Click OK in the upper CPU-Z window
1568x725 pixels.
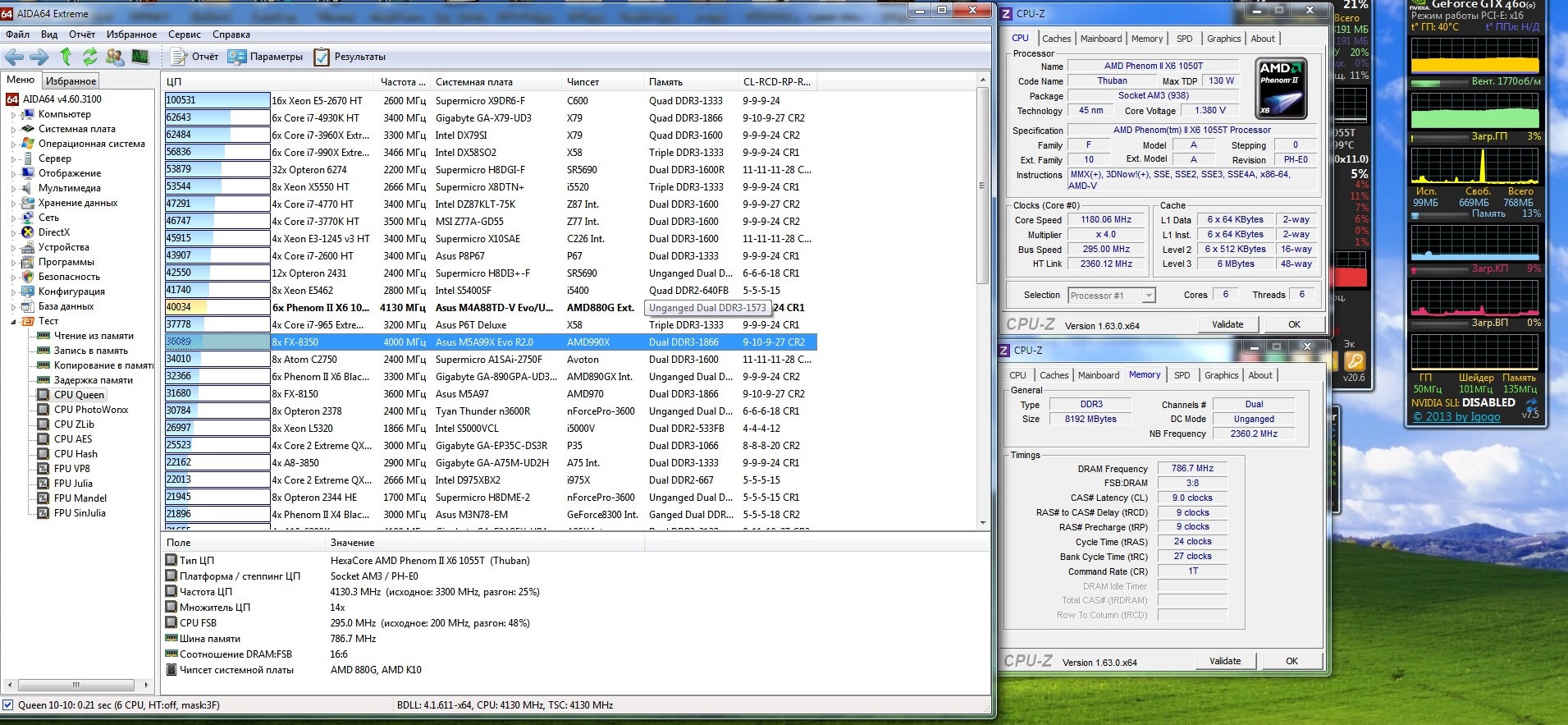pos(1294,324)
